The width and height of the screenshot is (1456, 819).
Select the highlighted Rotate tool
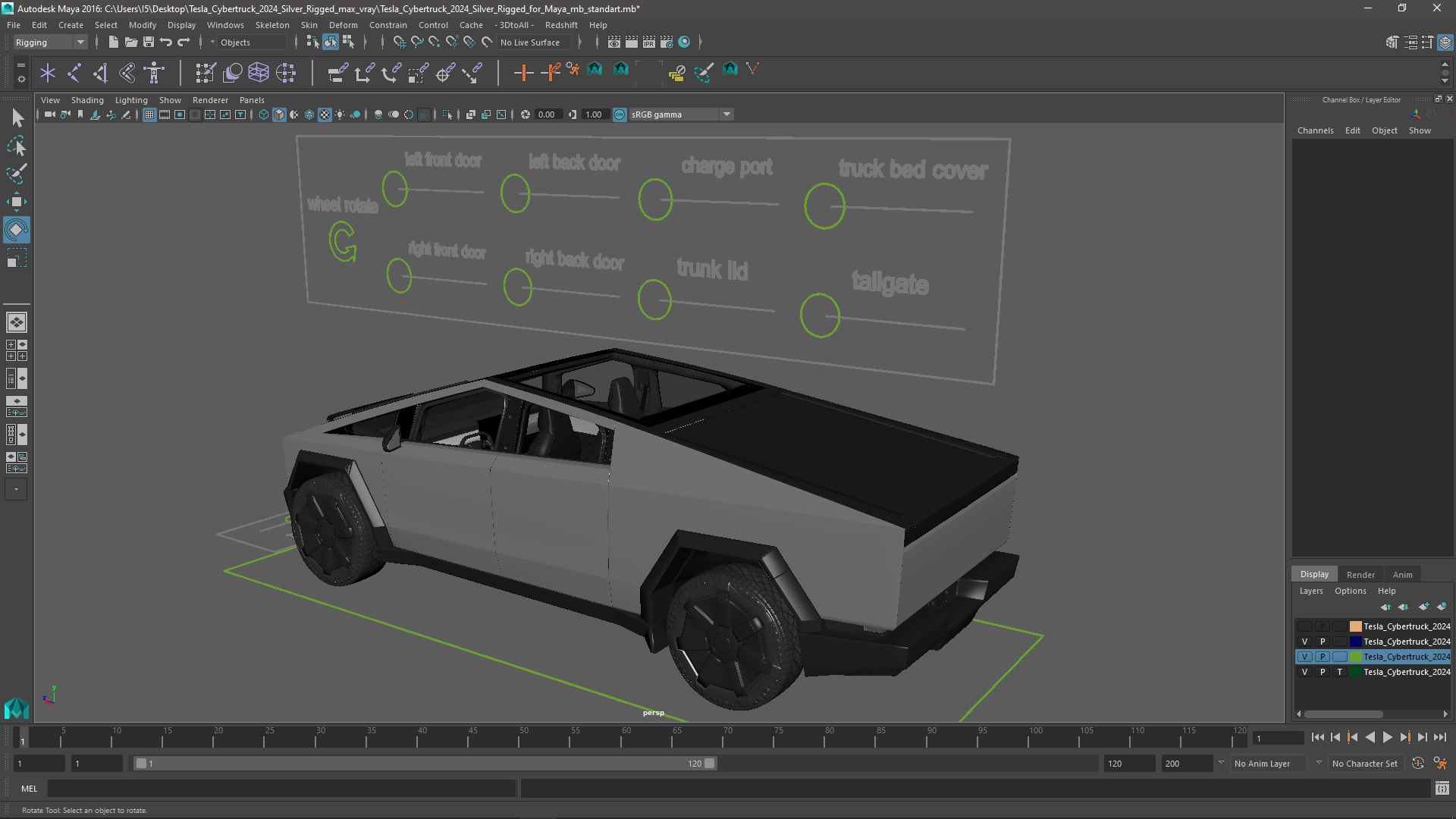(17, 230)
